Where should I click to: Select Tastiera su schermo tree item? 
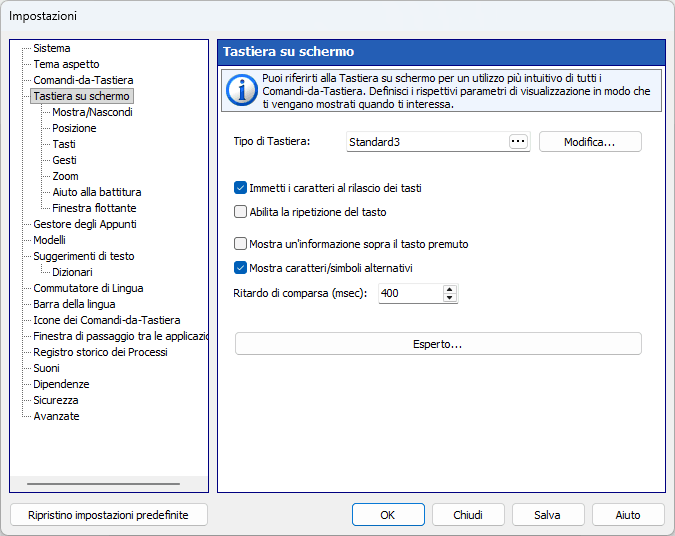tap(81, 96)
